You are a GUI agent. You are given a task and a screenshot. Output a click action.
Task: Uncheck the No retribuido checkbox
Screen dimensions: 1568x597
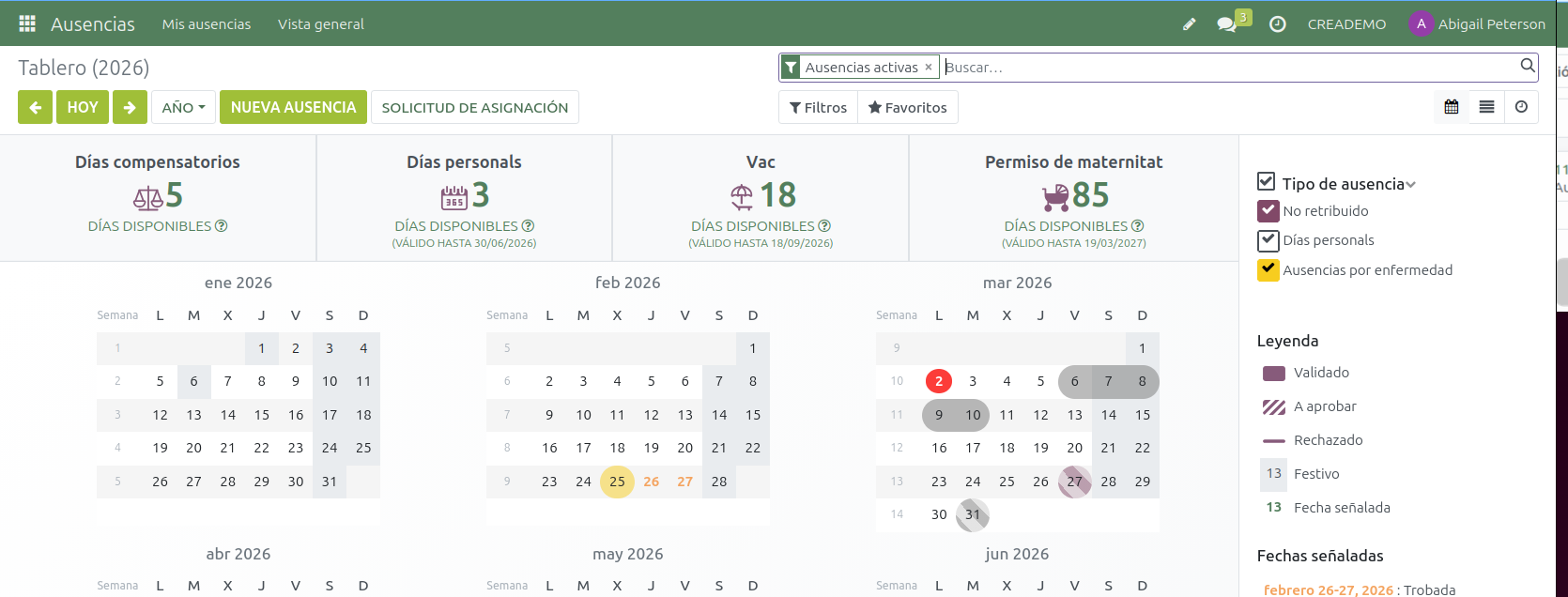(1268, 211)
